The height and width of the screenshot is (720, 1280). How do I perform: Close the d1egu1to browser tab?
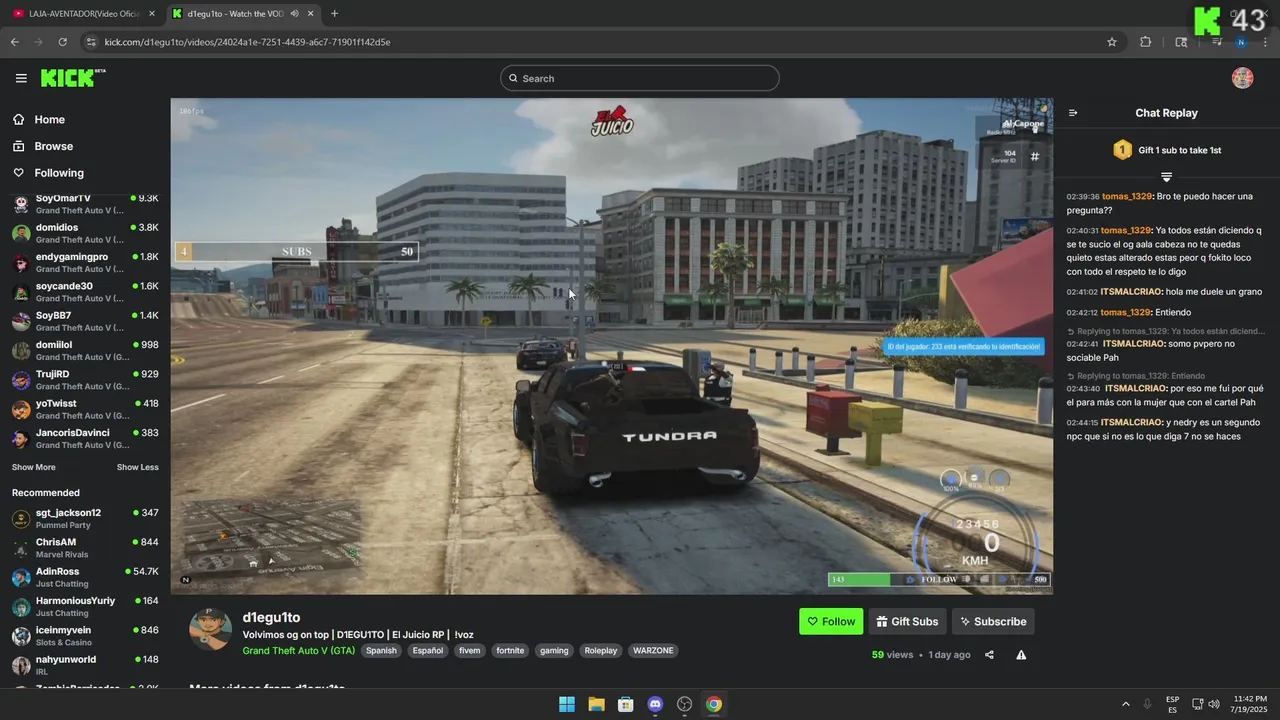click(x=311, y=13)
